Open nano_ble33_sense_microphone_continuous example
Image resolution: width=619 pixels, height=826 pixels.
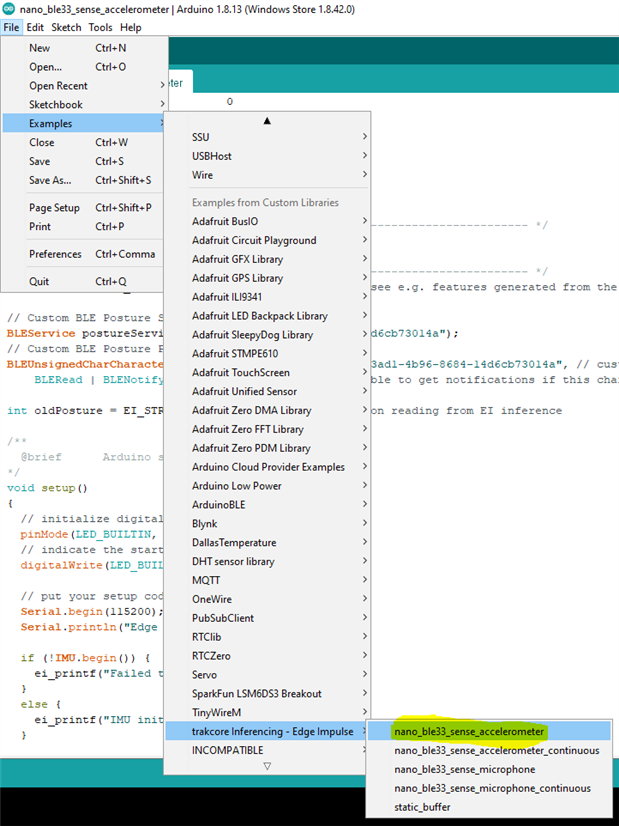pyautogui.click(x=489, y=789)
